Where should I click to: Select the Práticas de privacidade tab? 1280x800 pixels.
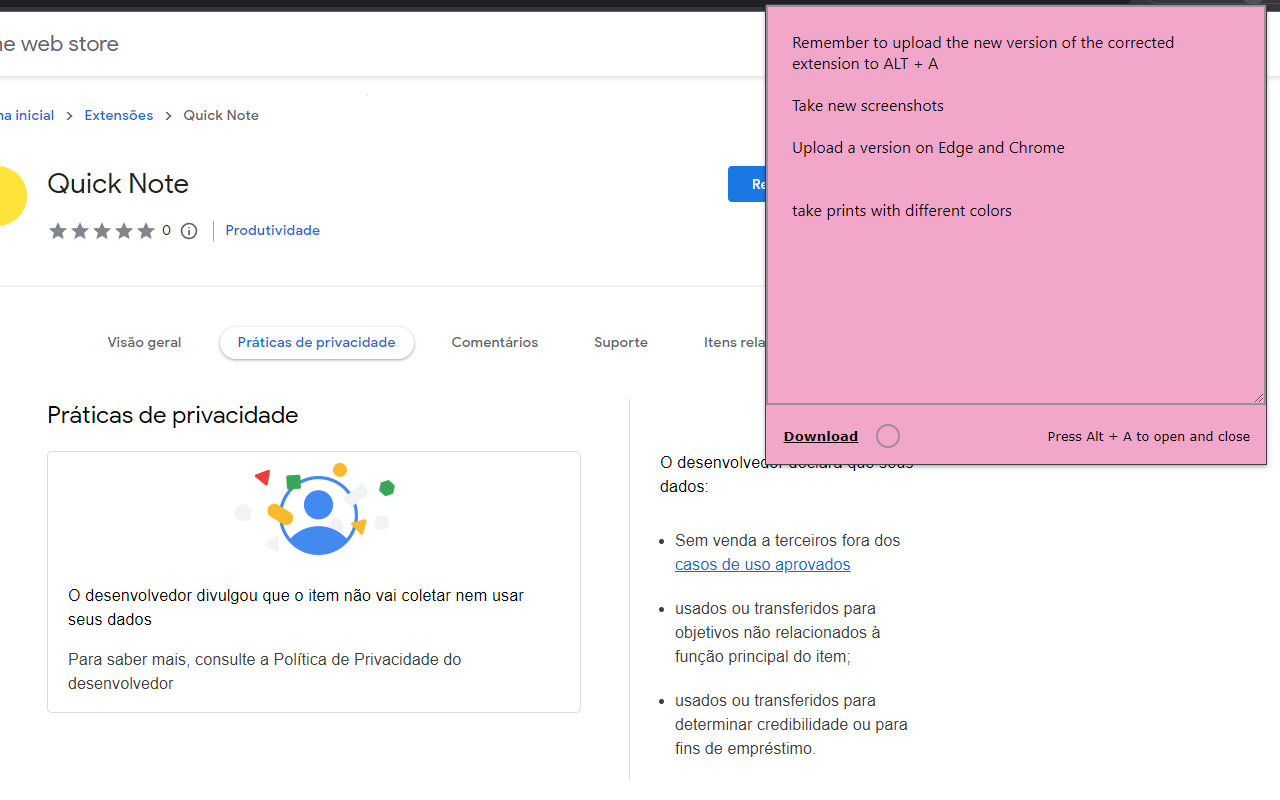click(317, 342)
